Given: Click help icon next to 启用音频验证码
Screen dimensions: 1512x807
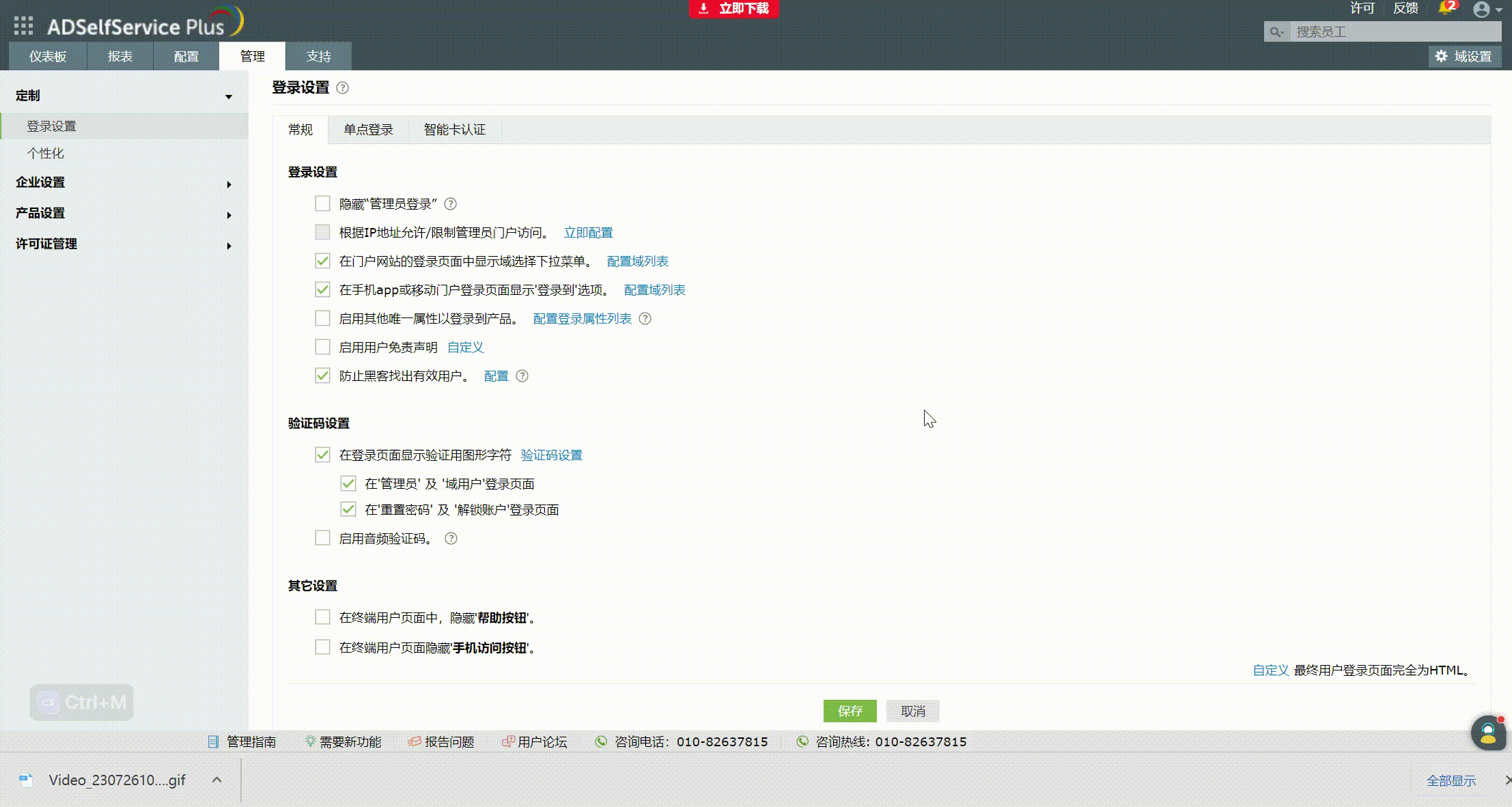Looking at the screenshot, I should point(451,539).
